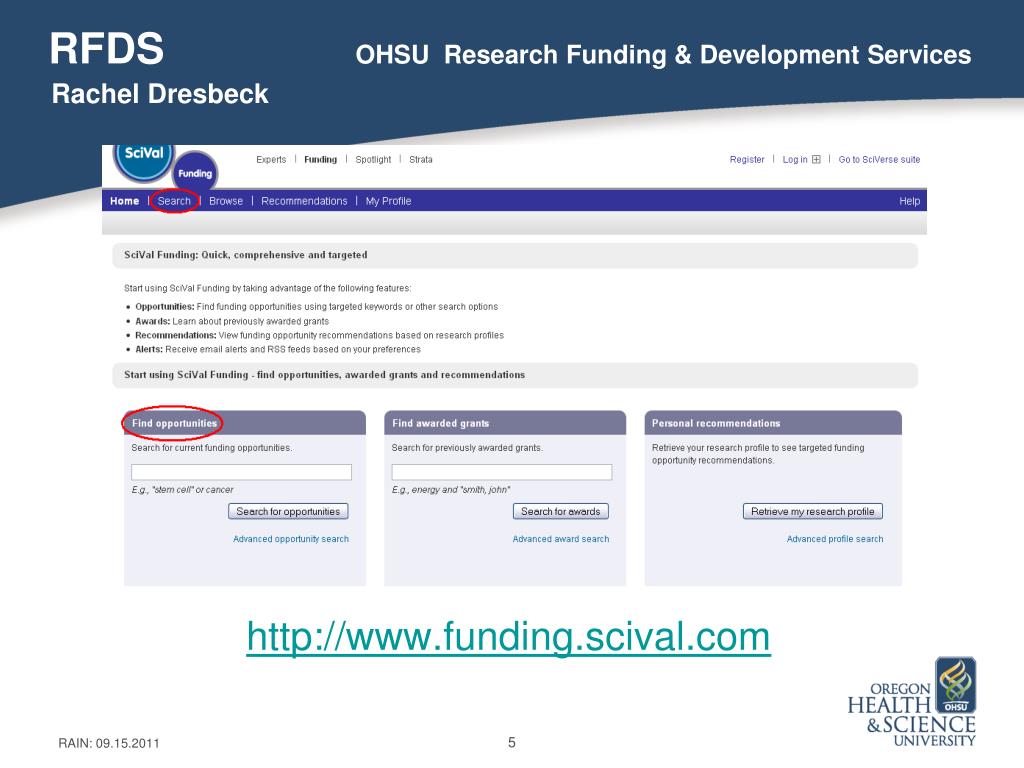Viewport: 1024px width, 768px height.
Task: Open Recommendations in the navigation bar
Action: click(x=304, y=201)
